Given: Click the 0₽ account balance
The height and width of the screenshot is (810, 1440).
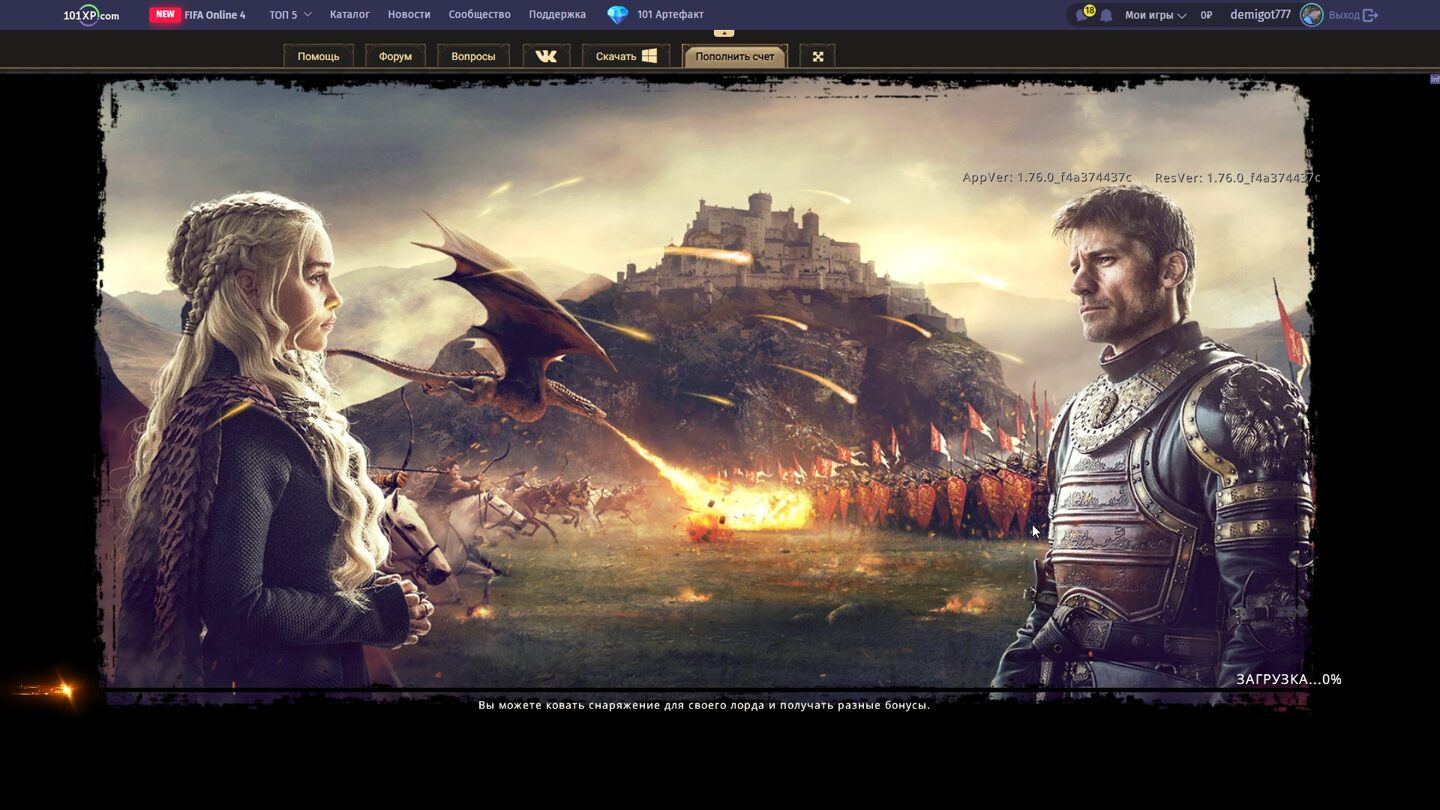Looking at the screenshot, I should click(1206, 15).
